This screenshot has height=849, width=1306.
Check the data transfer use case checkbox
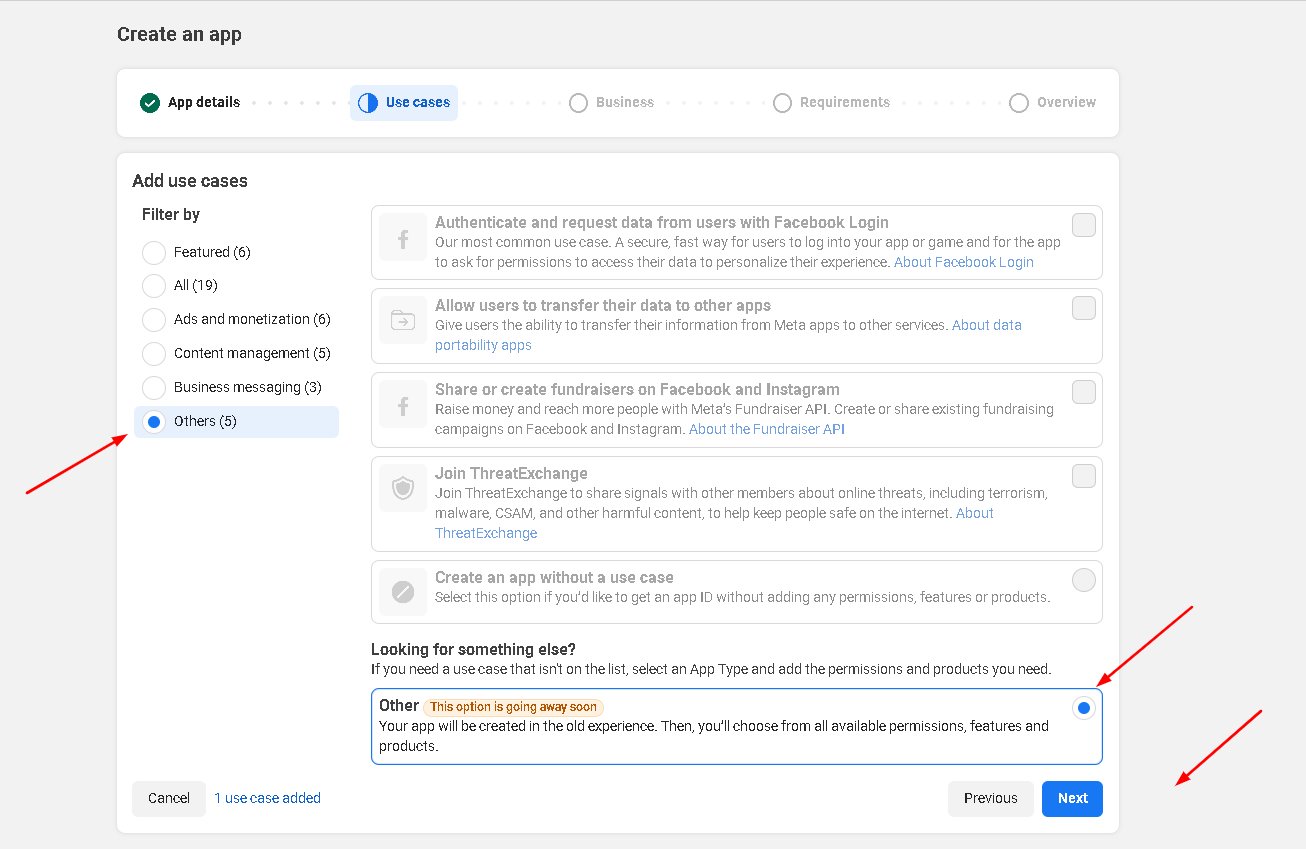(1083, 308)
